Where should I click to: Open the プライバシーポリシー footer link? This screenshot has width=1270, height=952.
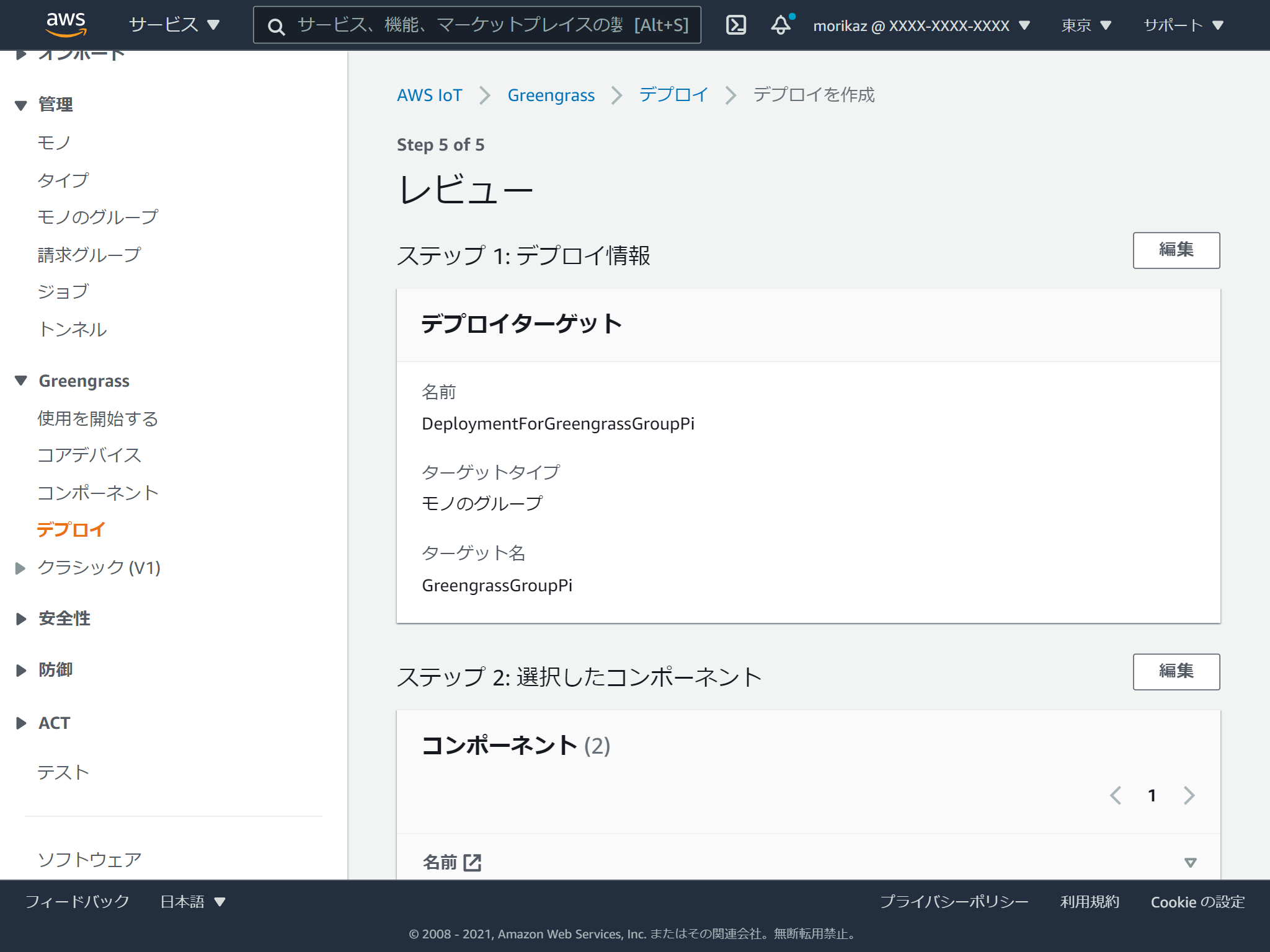point(954,902)
